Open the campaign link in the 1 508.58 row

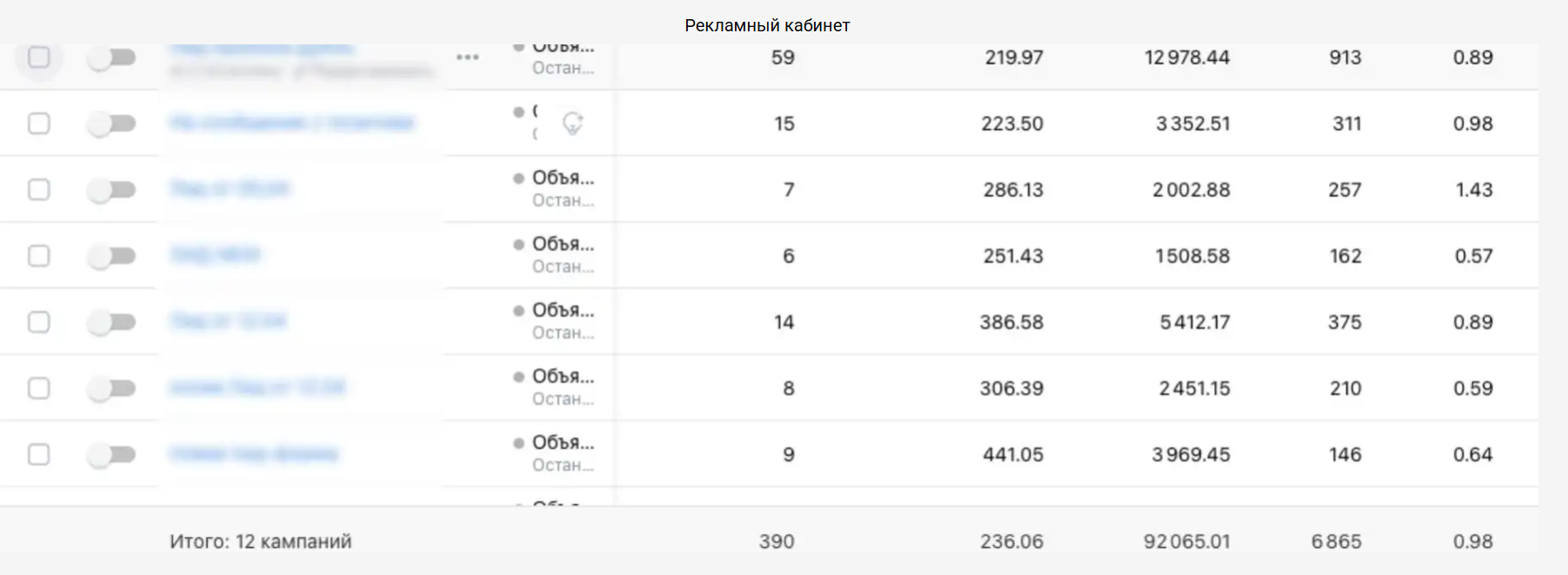pos(215,255)
